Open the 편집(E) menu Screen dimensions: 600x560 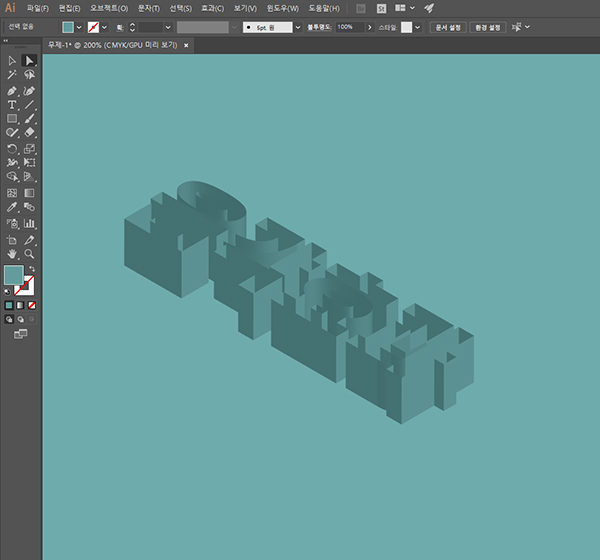[69, 8]
